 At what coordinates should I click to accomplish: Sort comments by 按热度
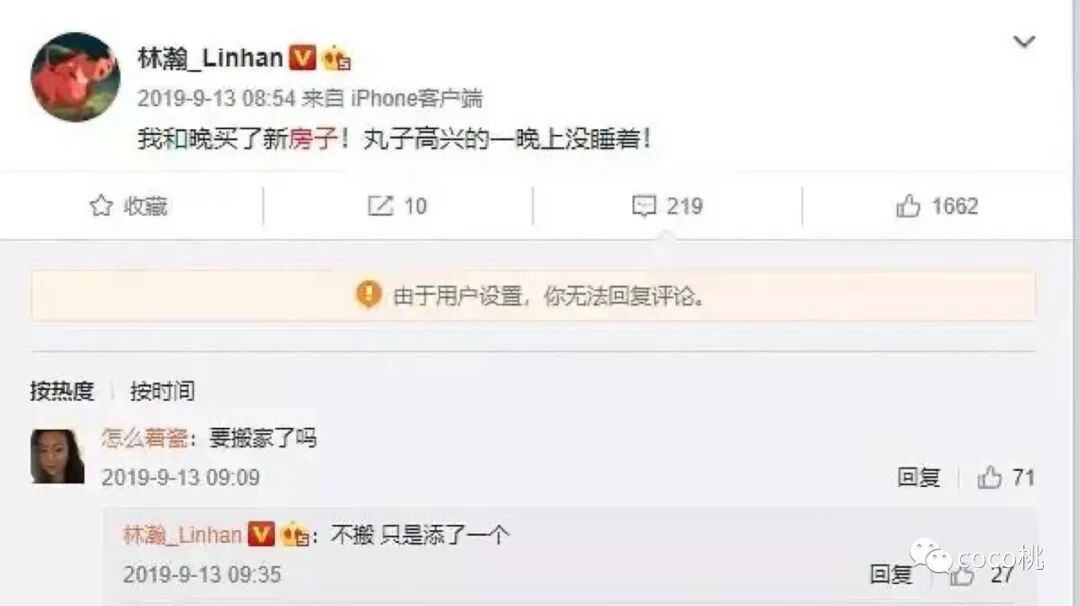(62, 391)
